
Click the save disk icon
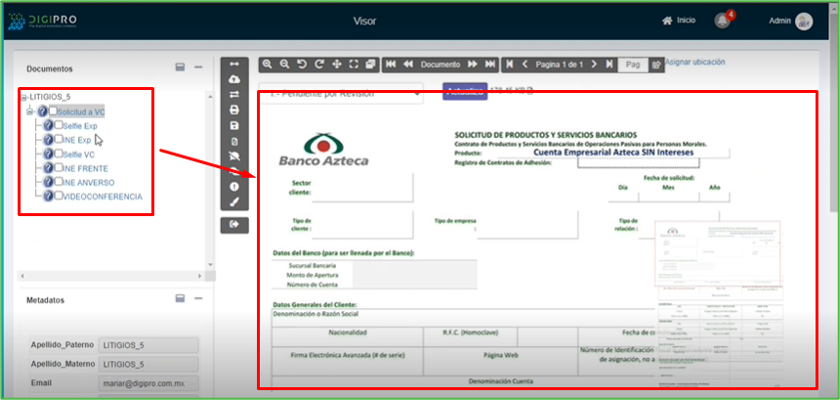pyautogui.click(x=234, y=126)
